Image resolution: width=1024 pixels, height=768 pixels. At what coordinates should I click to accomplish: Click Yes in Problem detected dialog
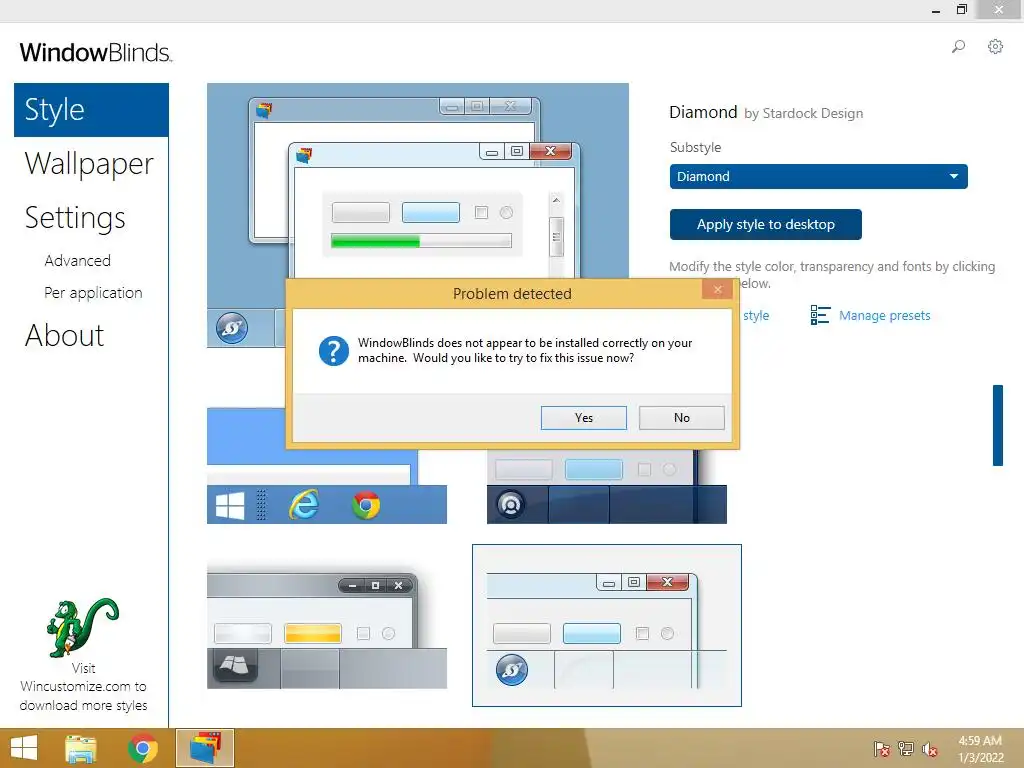click(x=584, y=418)
